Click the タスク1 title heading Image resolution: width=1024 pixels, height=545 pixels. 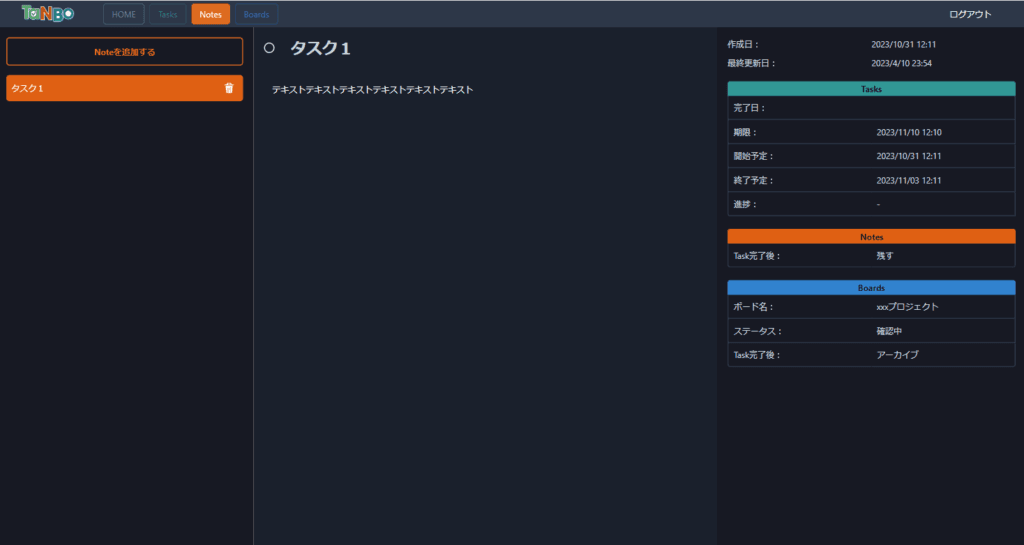point(320,48)
